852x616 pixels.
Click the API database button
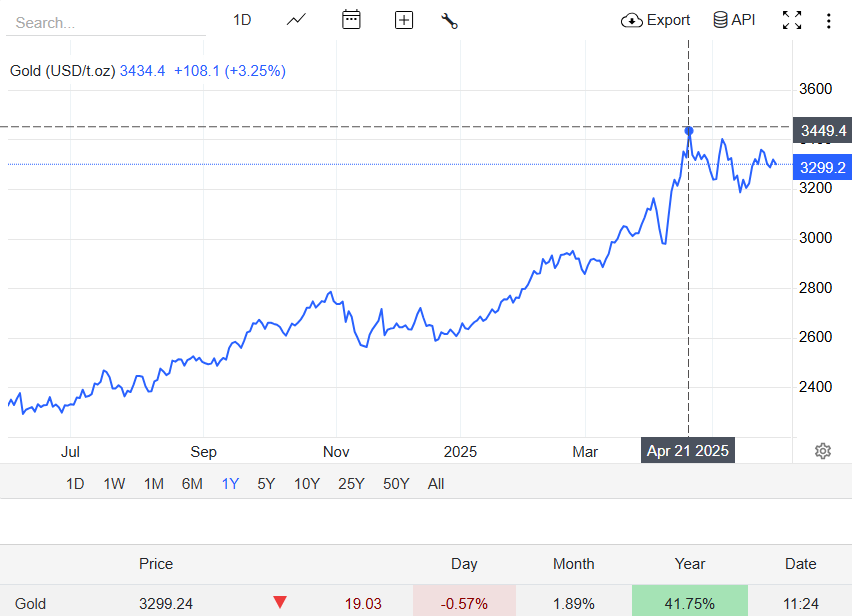(x=734, y=20)
